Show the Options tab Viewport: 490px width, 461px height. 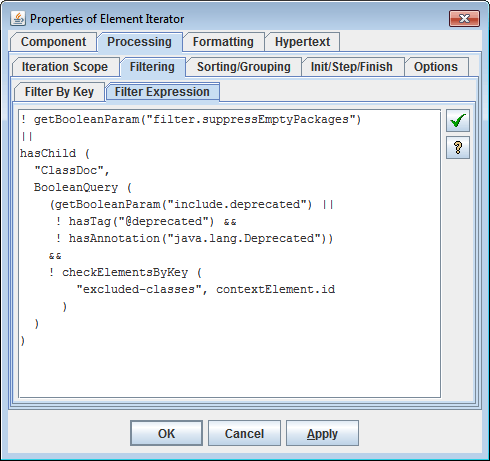(436, 67)
